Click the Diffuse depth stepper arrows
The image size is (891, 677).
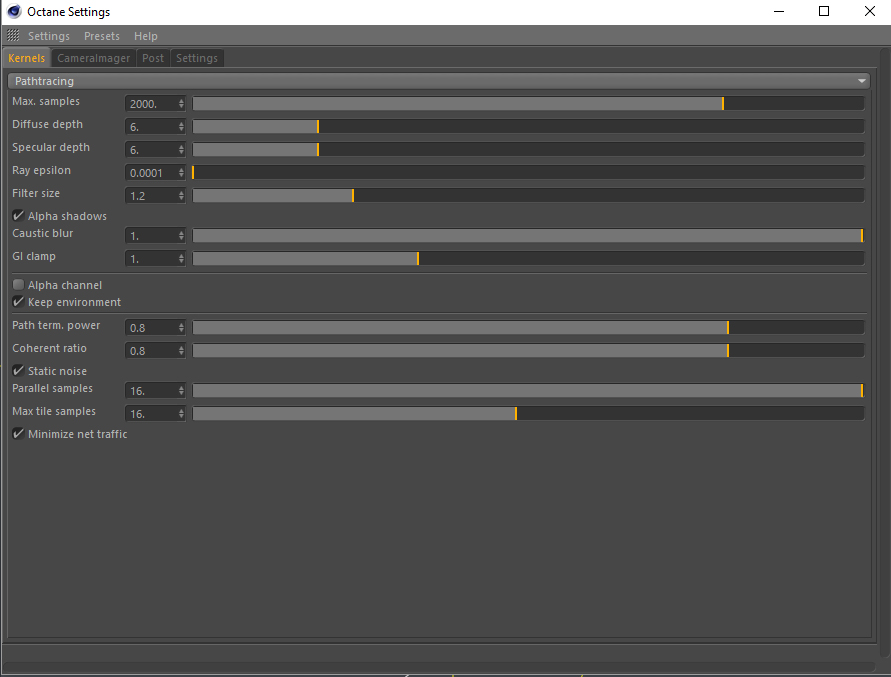(181, 126)
